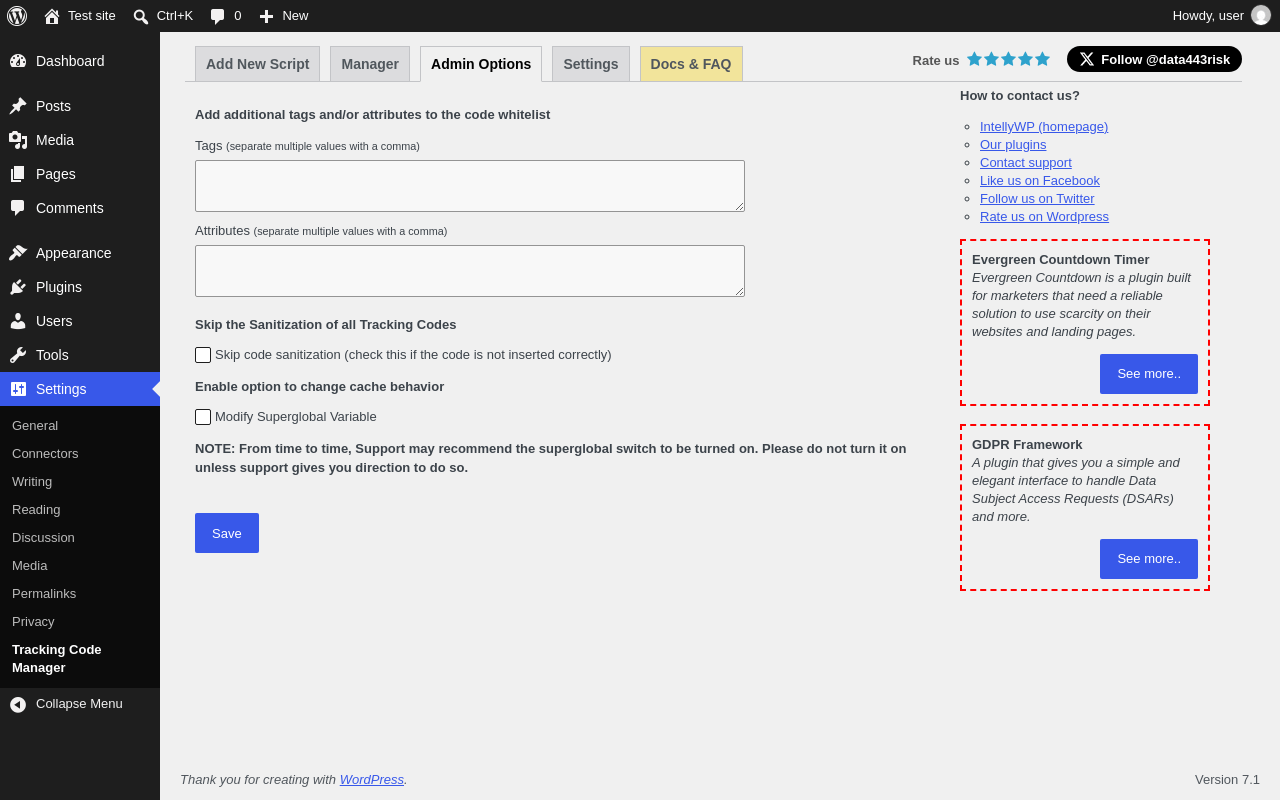Open the Ctrl+K search icon
The width and height of the screenshot is (1280, 800).
141,16
